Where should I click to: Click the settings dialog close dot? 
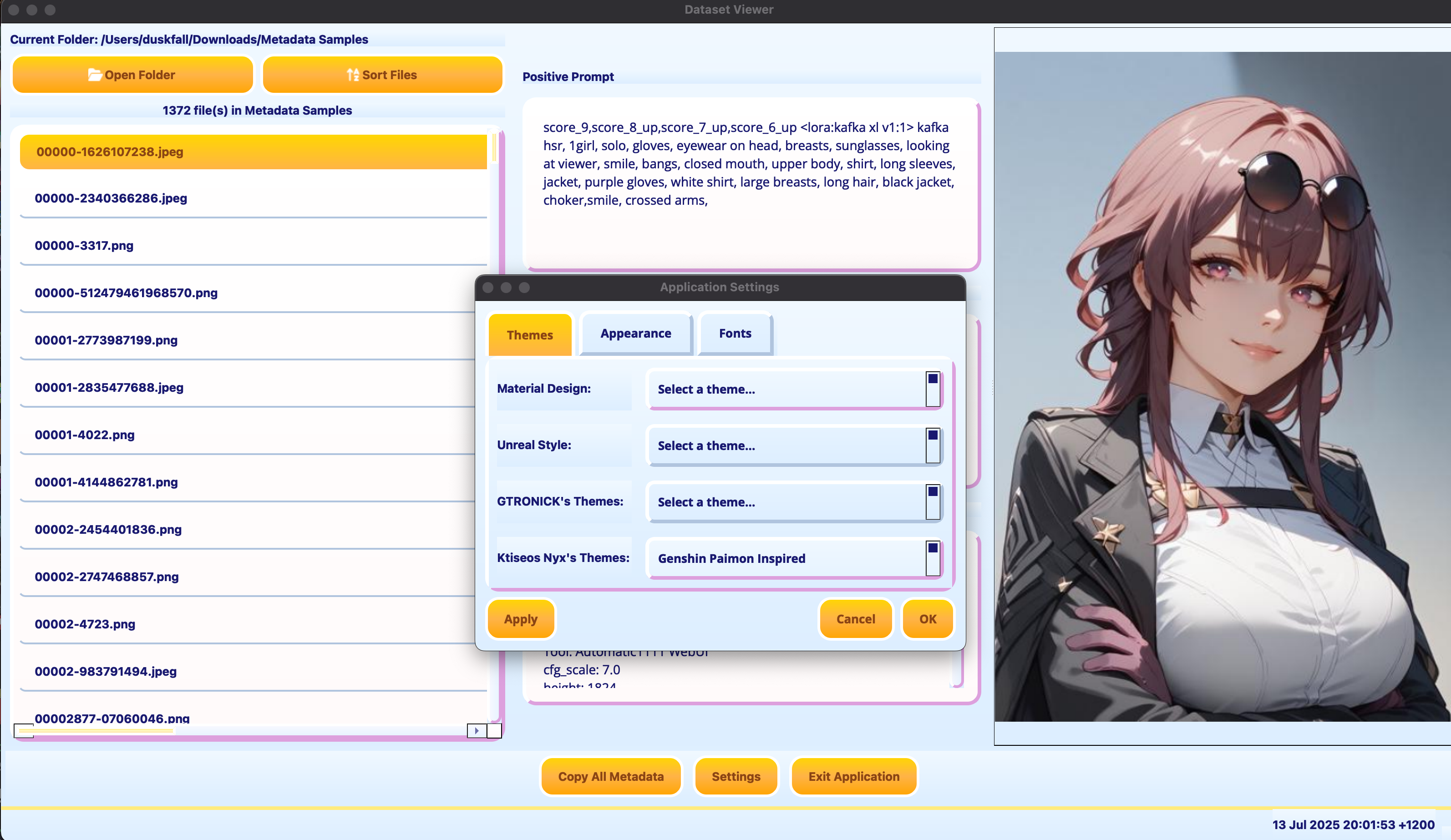(x=488, y=287)
